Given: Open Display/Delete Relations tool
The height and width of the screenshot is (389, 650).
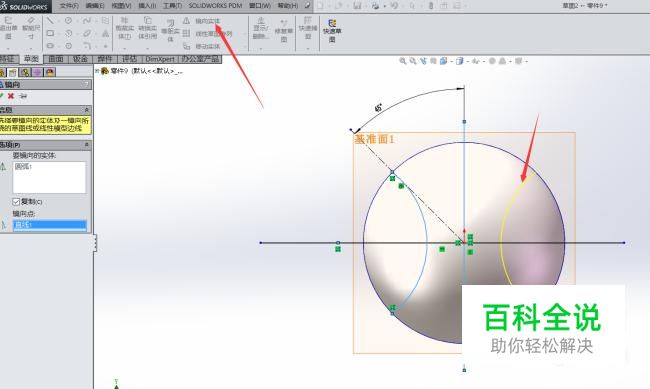Looking at the screenshot, I should 261,28.
